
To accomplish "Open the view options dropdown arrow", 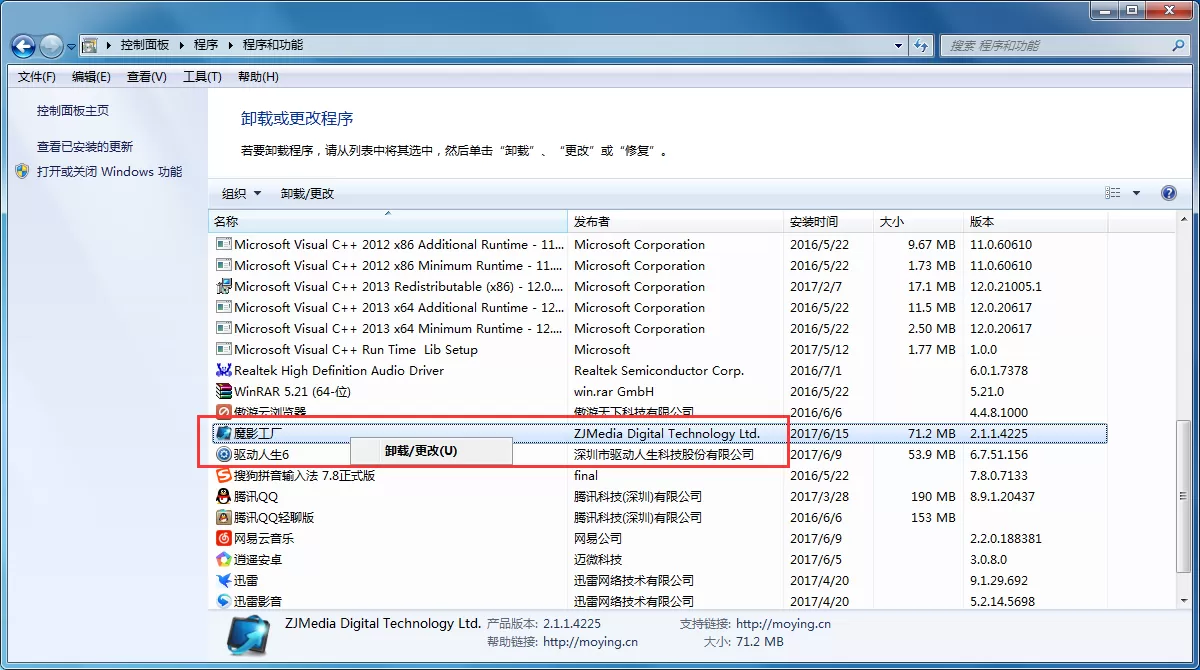I will tap(1136, 193).
